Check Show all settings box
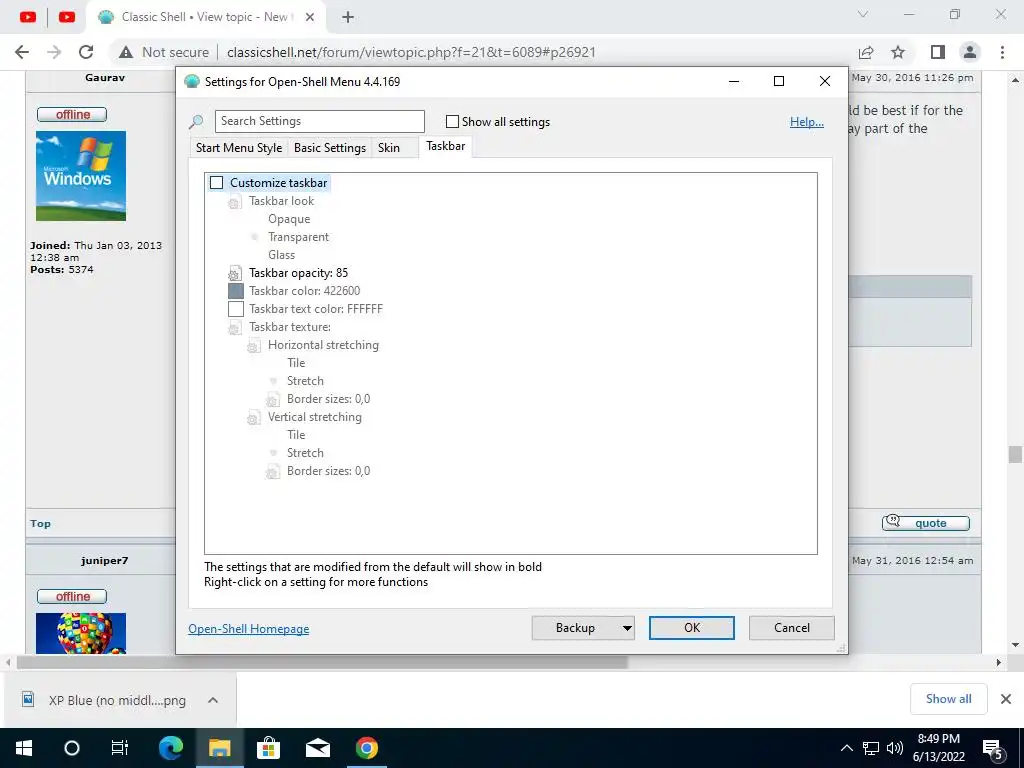 click(452, 121)
